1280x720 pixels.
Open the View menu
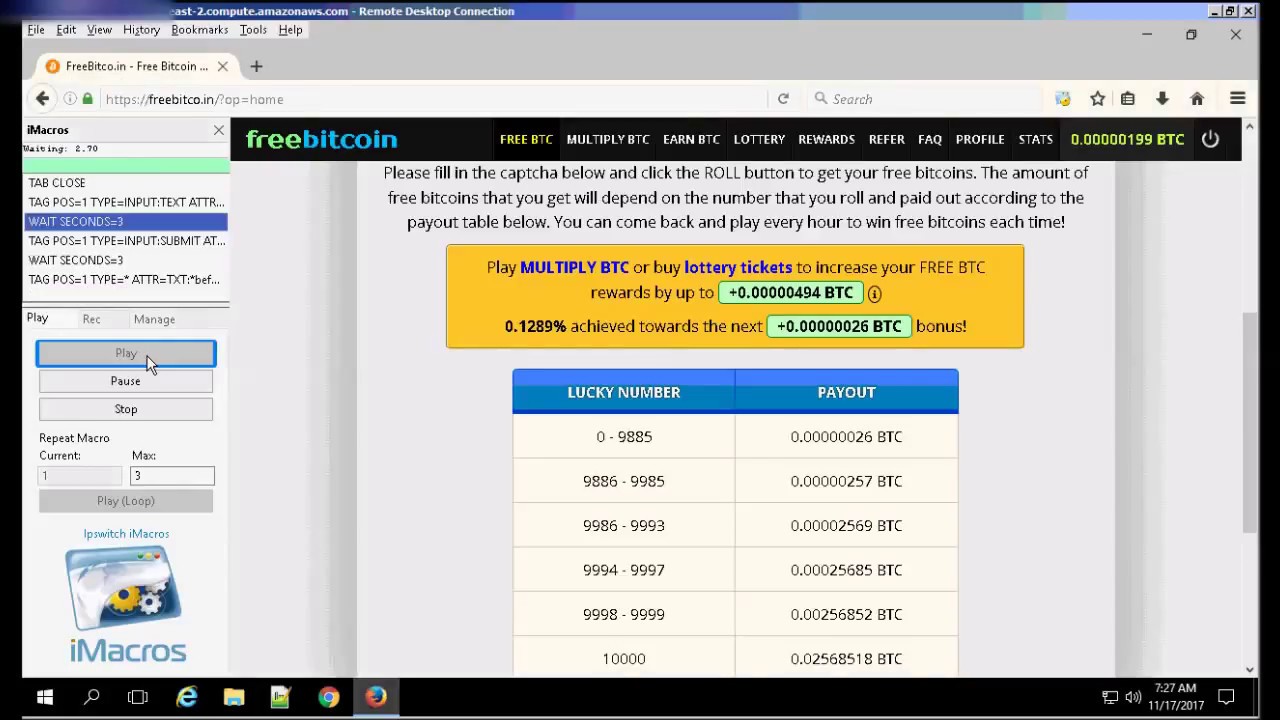99,30
